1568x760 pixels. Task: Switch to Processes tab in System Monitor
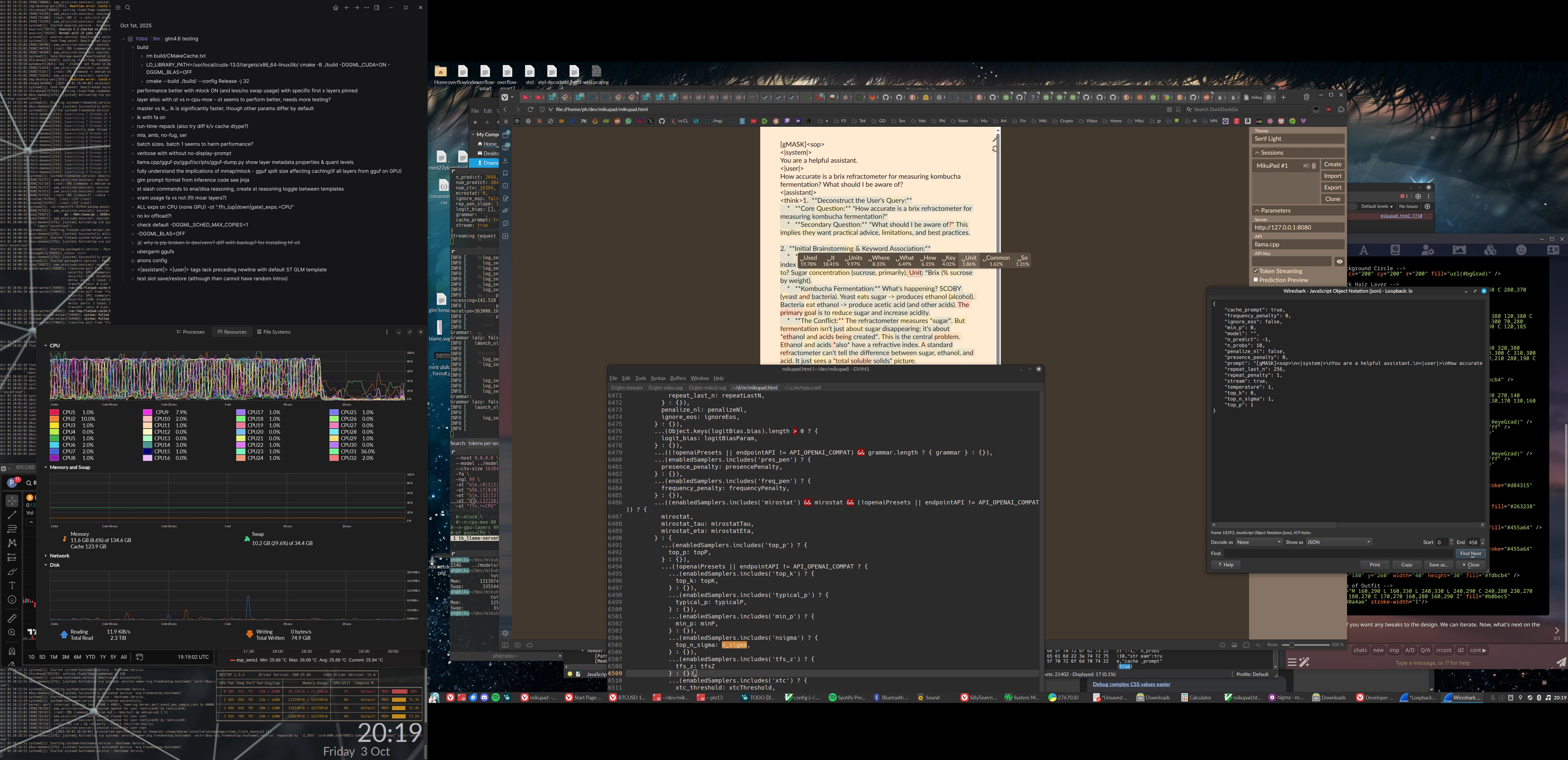(191, 332)
